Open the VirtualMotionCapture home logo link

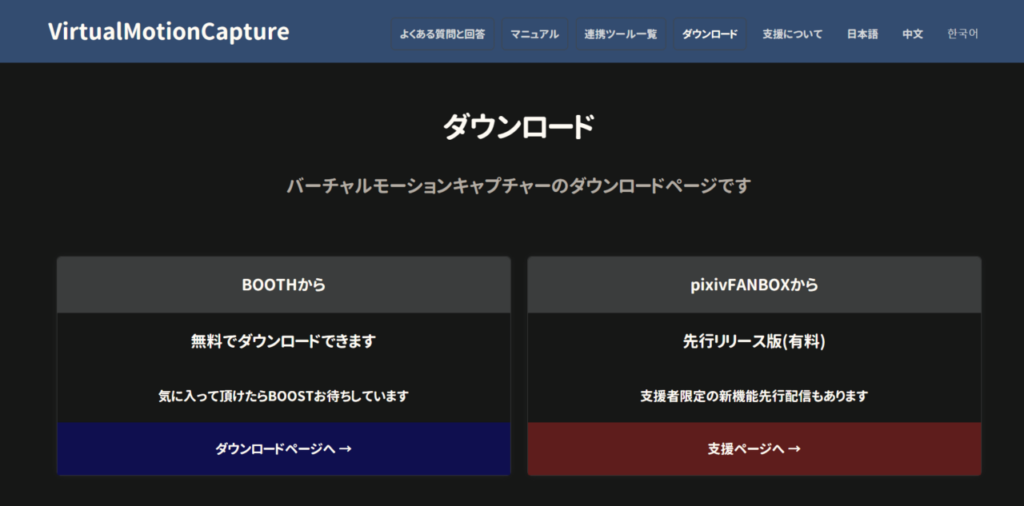click(168, 31)
